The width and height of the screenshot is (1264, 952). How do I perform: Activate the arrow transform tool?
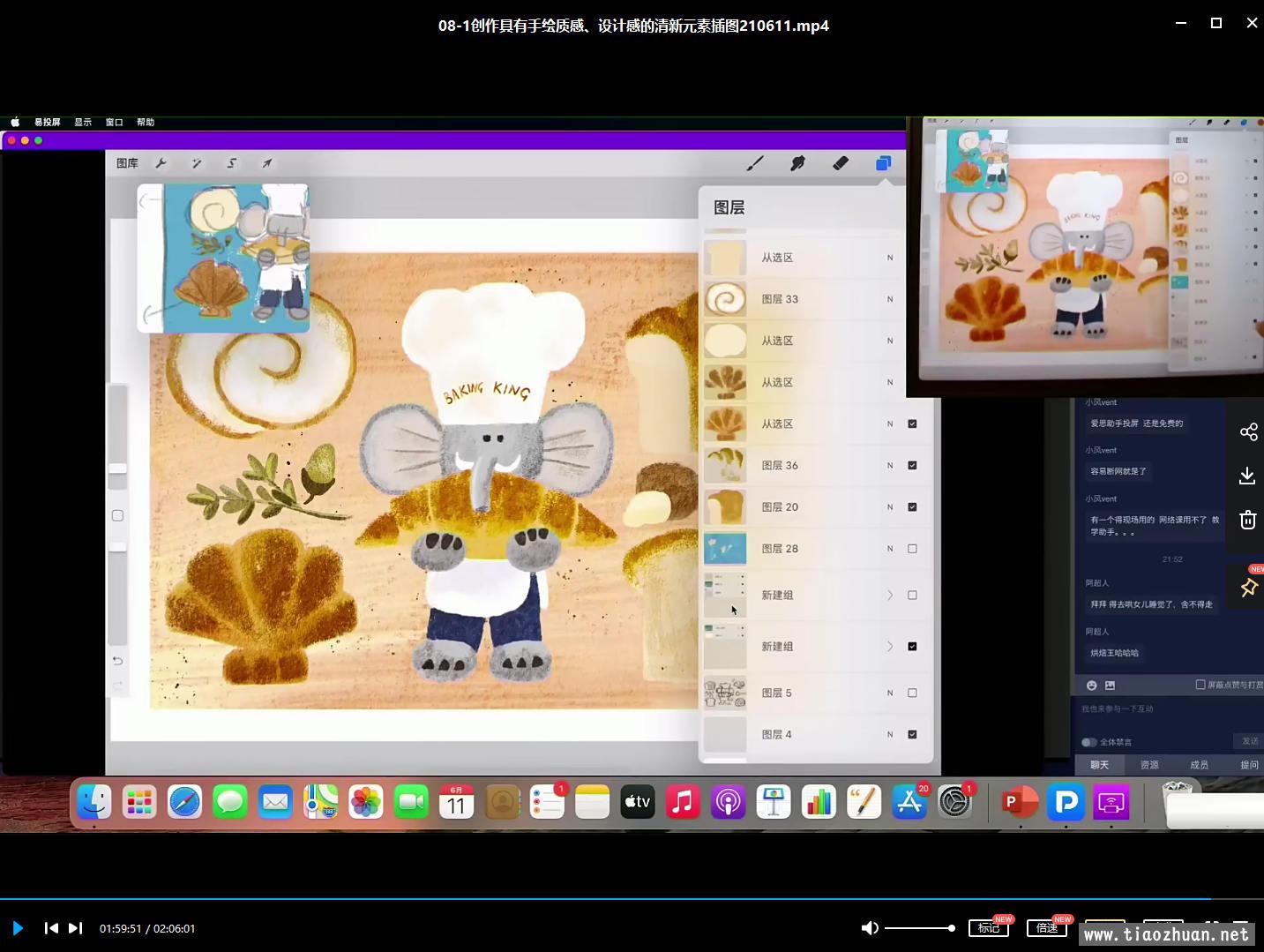pyautogui.click(x=266, y=163)
